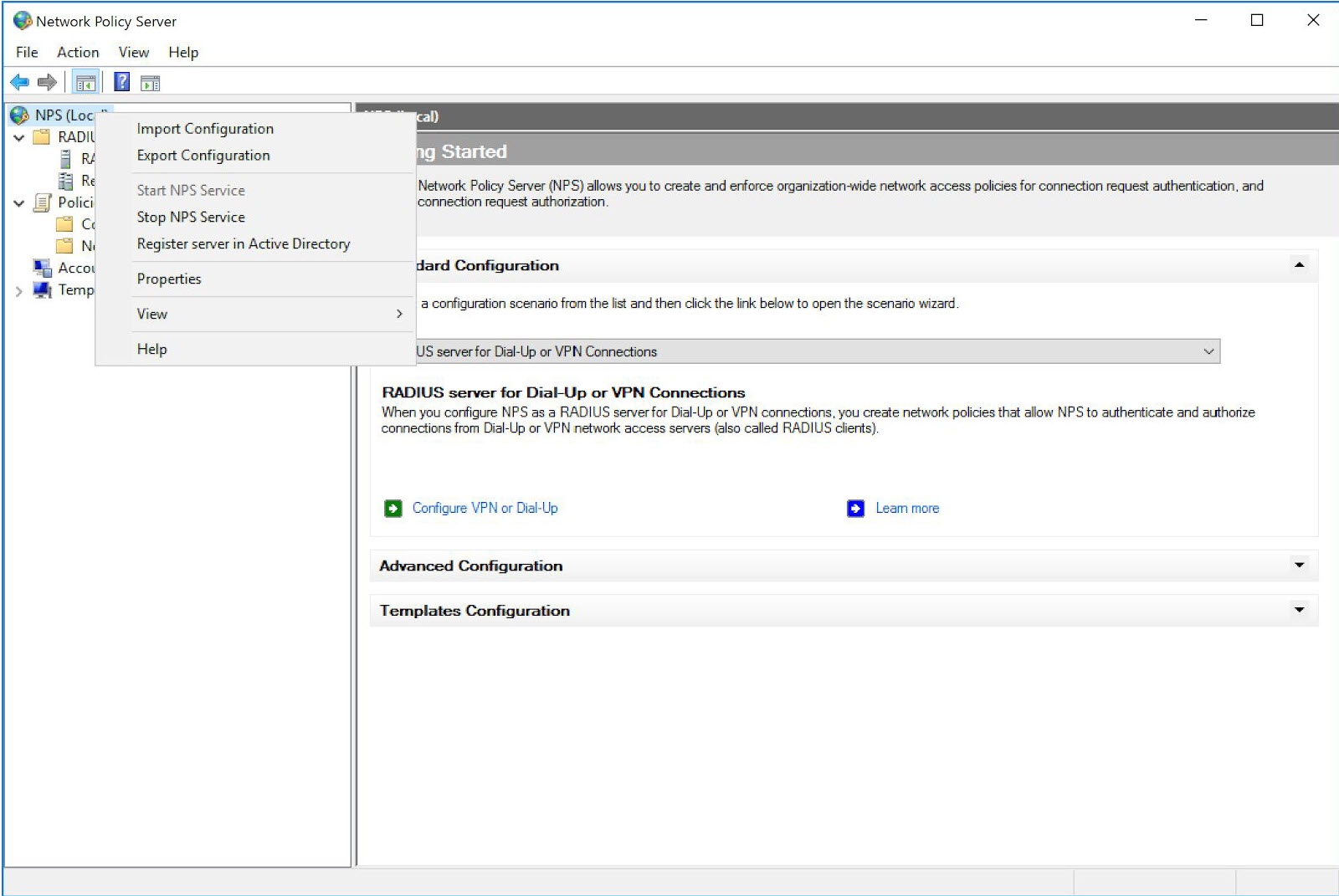Click the Policies scroll icon in tree
This screenshot has height=896, width=1339.
coord(42,202)
